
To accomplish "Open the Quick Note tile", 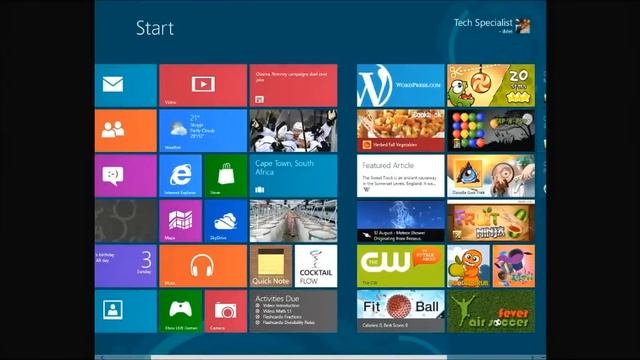I will [271, 266].
